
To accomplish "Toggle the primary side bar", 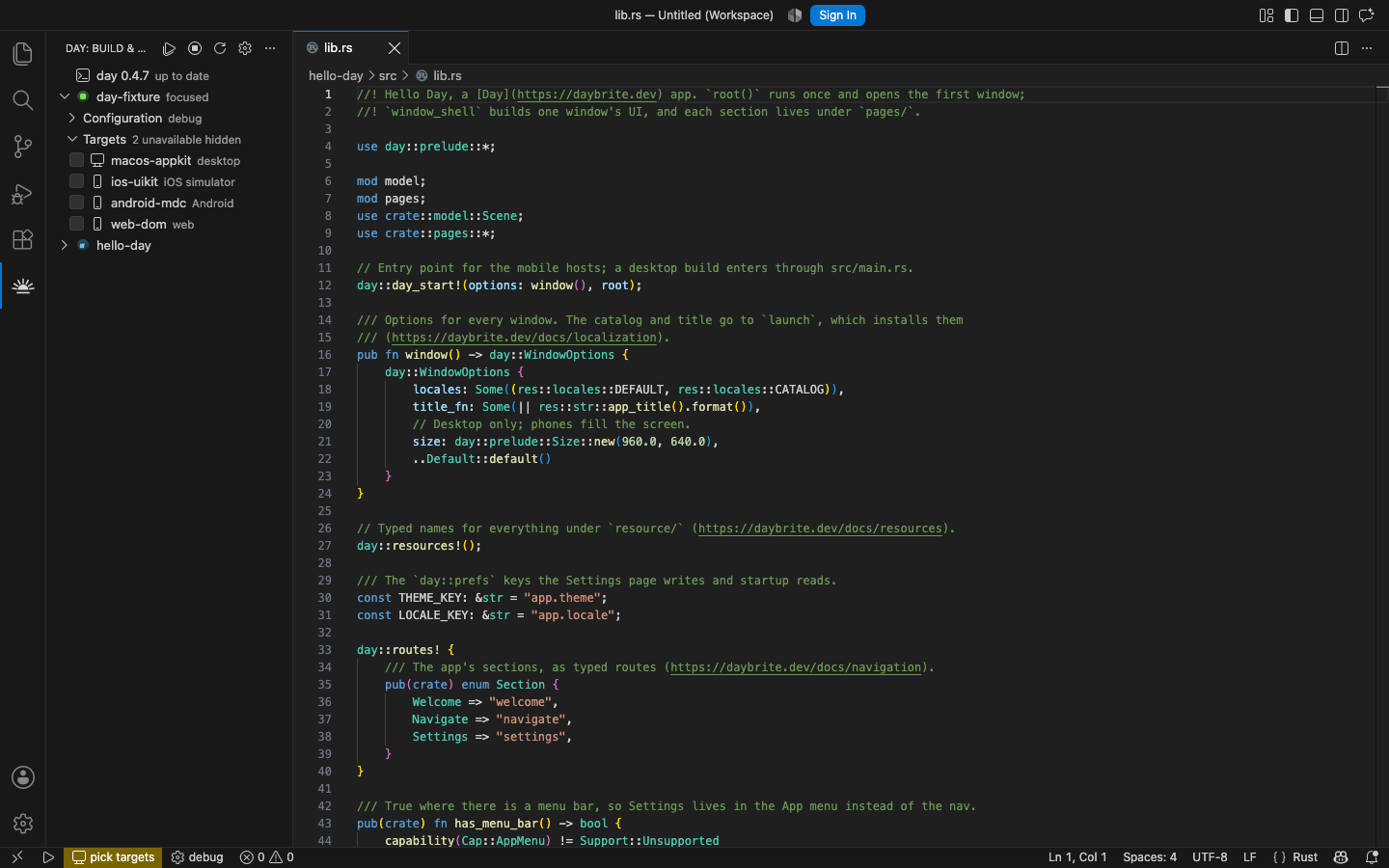I will click(1292, 15).
